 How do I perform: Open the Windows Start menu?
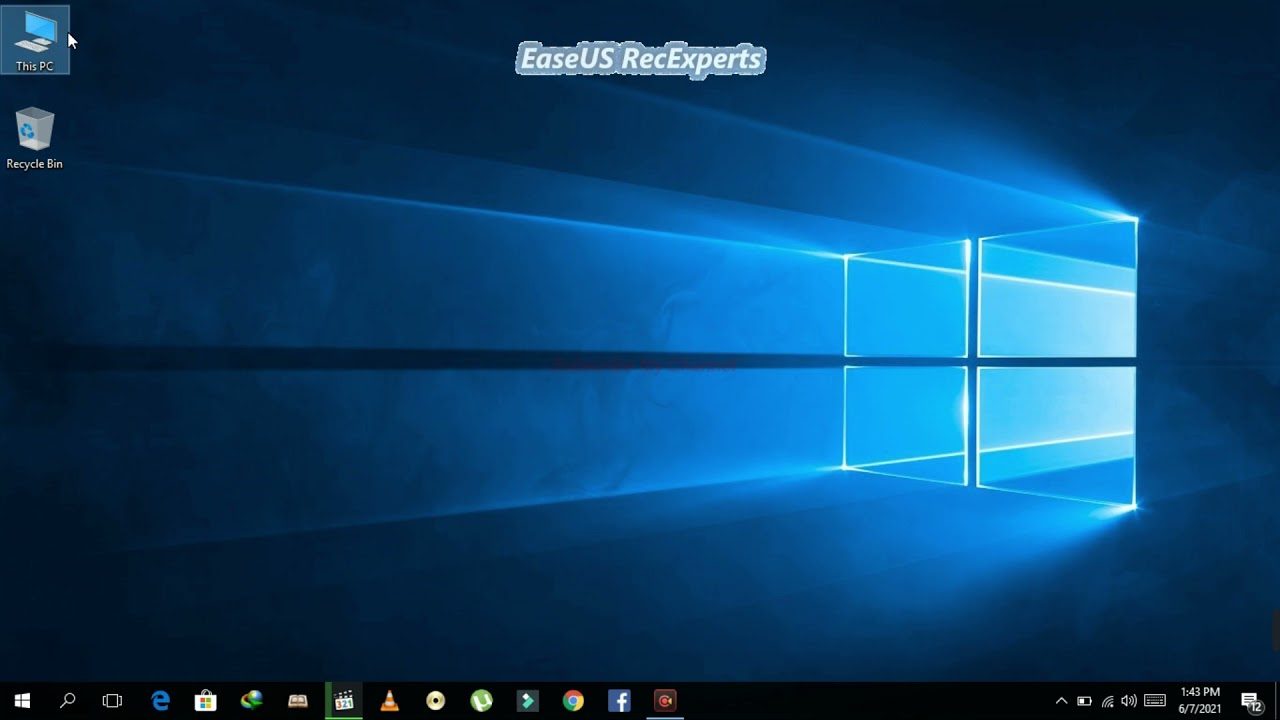pos(22,701)
